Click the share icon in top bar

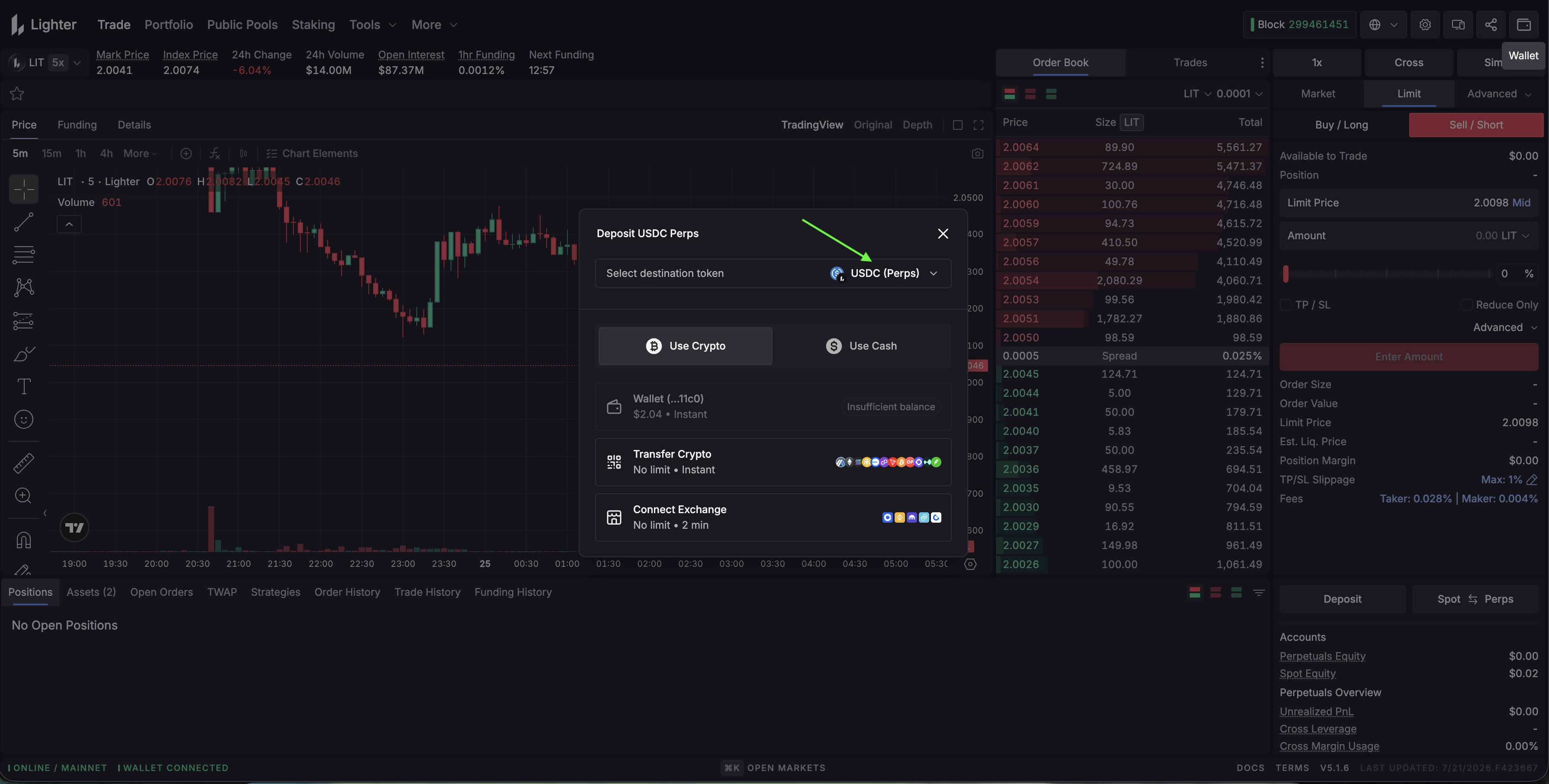[x=1491, y=25]
